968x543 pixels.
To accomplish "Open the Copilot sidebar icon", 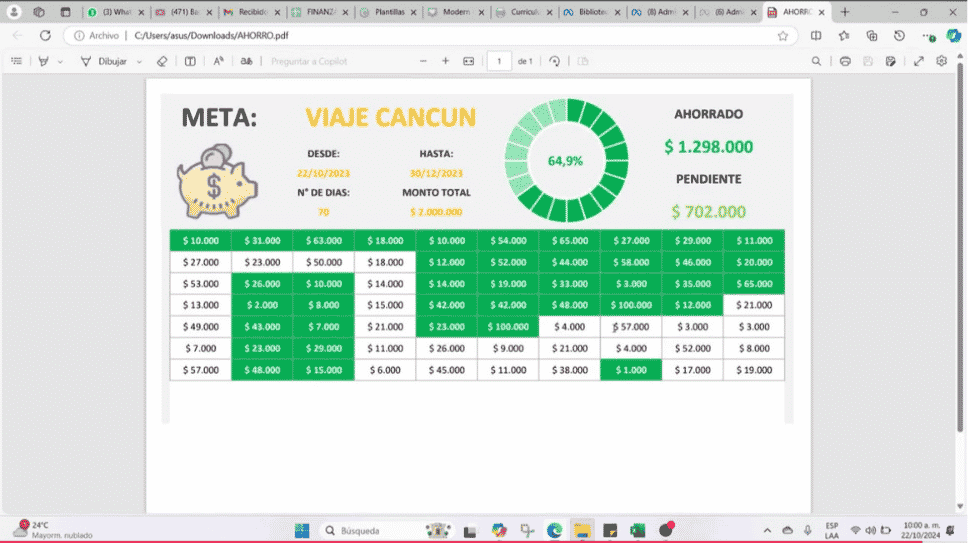I will pyautogui.click(x=954, y=36).
